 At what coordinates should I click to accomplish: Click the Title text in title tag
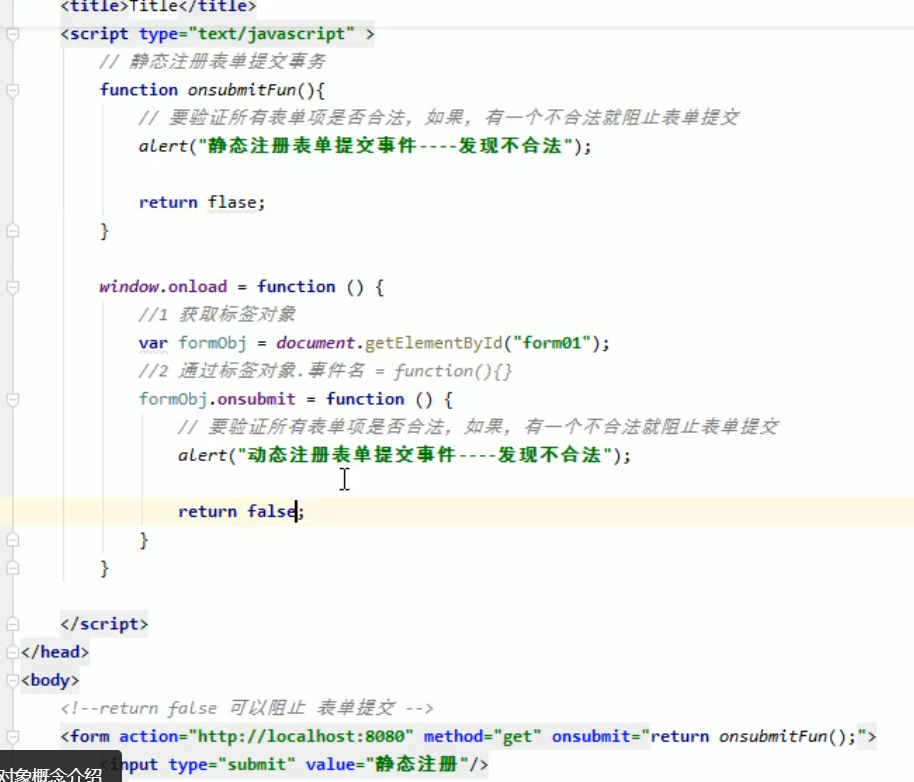[x=153, y=6]
